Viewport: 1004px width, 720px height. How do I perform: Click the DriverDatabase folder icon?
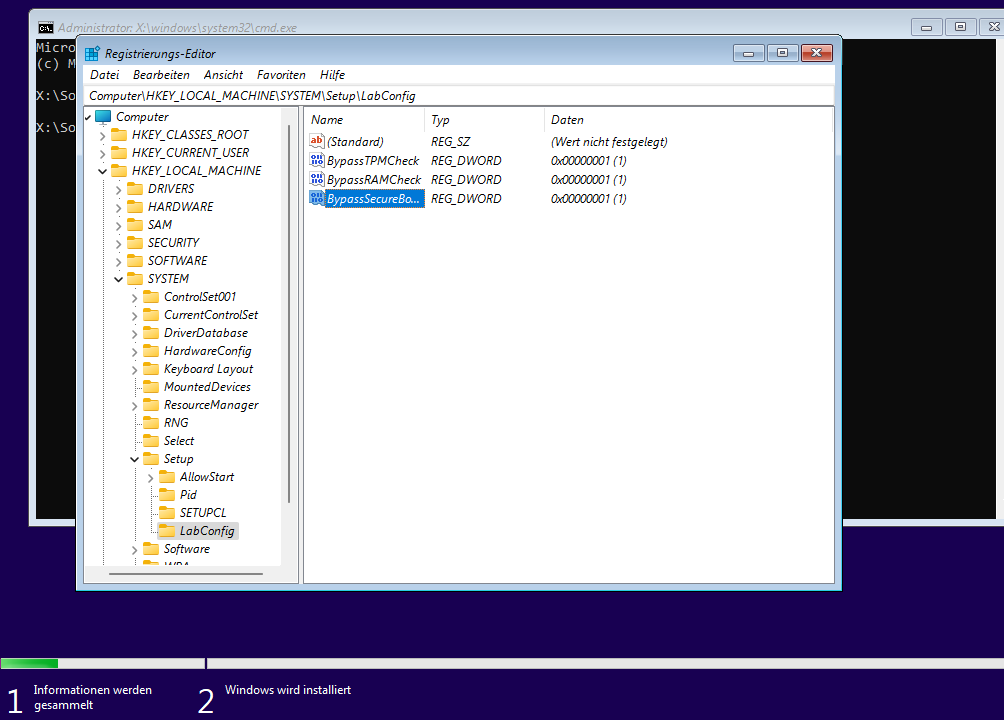(151, 332)
